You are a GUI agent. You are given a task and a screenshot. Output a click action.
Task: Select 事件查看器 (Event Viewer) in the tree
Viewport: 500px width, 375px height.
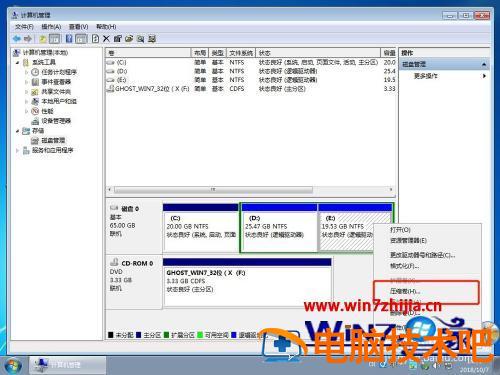56,82
